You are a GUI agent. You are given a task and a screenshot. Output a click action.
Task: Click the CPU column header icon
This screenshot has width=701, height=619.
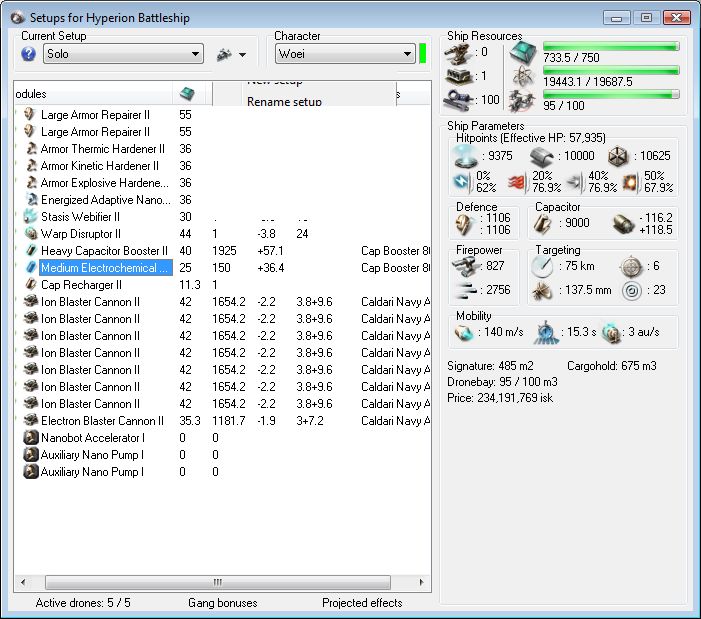click(x=186, y=93)
